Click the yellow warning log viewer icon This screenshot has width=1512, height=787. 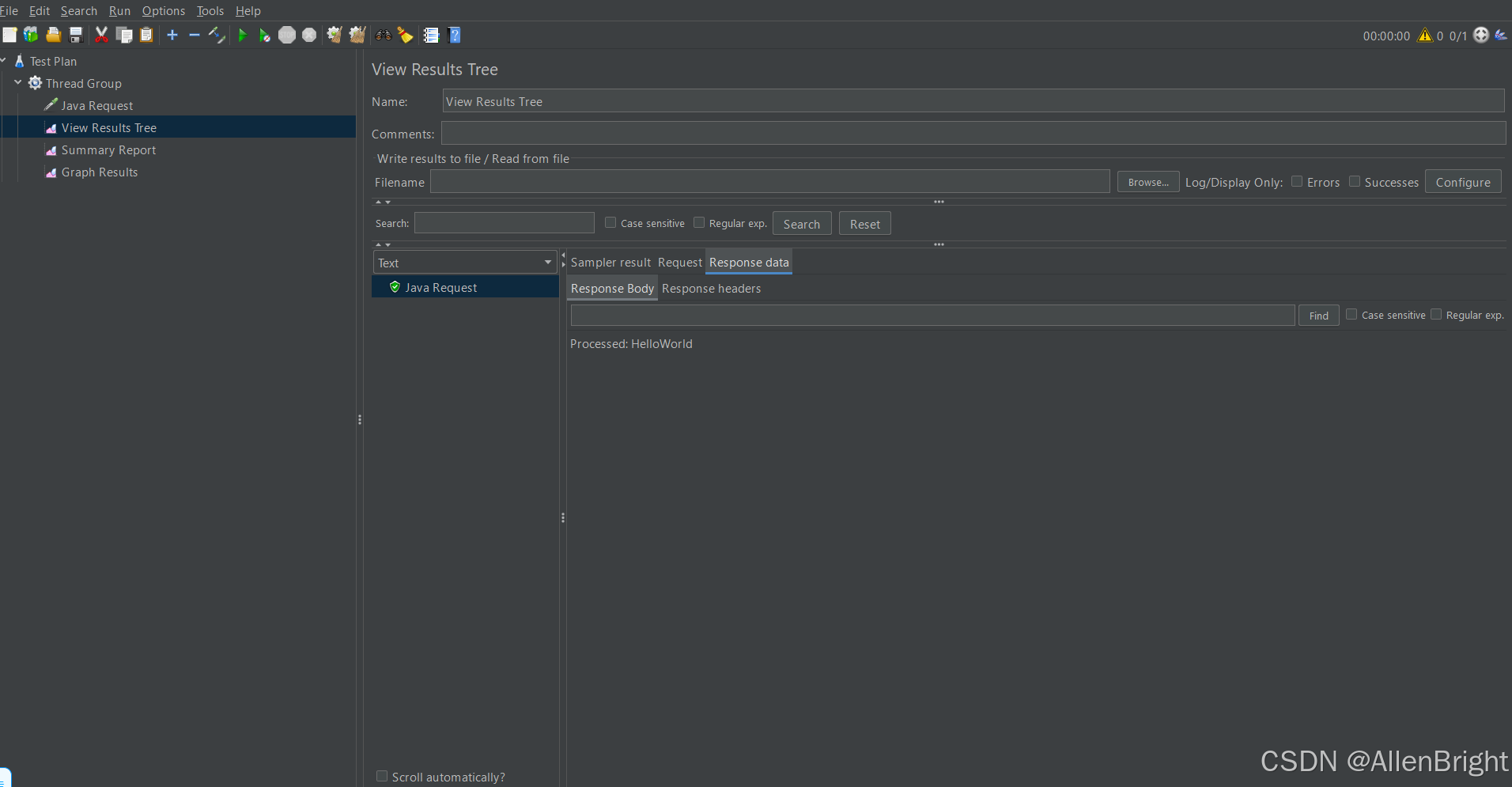(1424, 35)
